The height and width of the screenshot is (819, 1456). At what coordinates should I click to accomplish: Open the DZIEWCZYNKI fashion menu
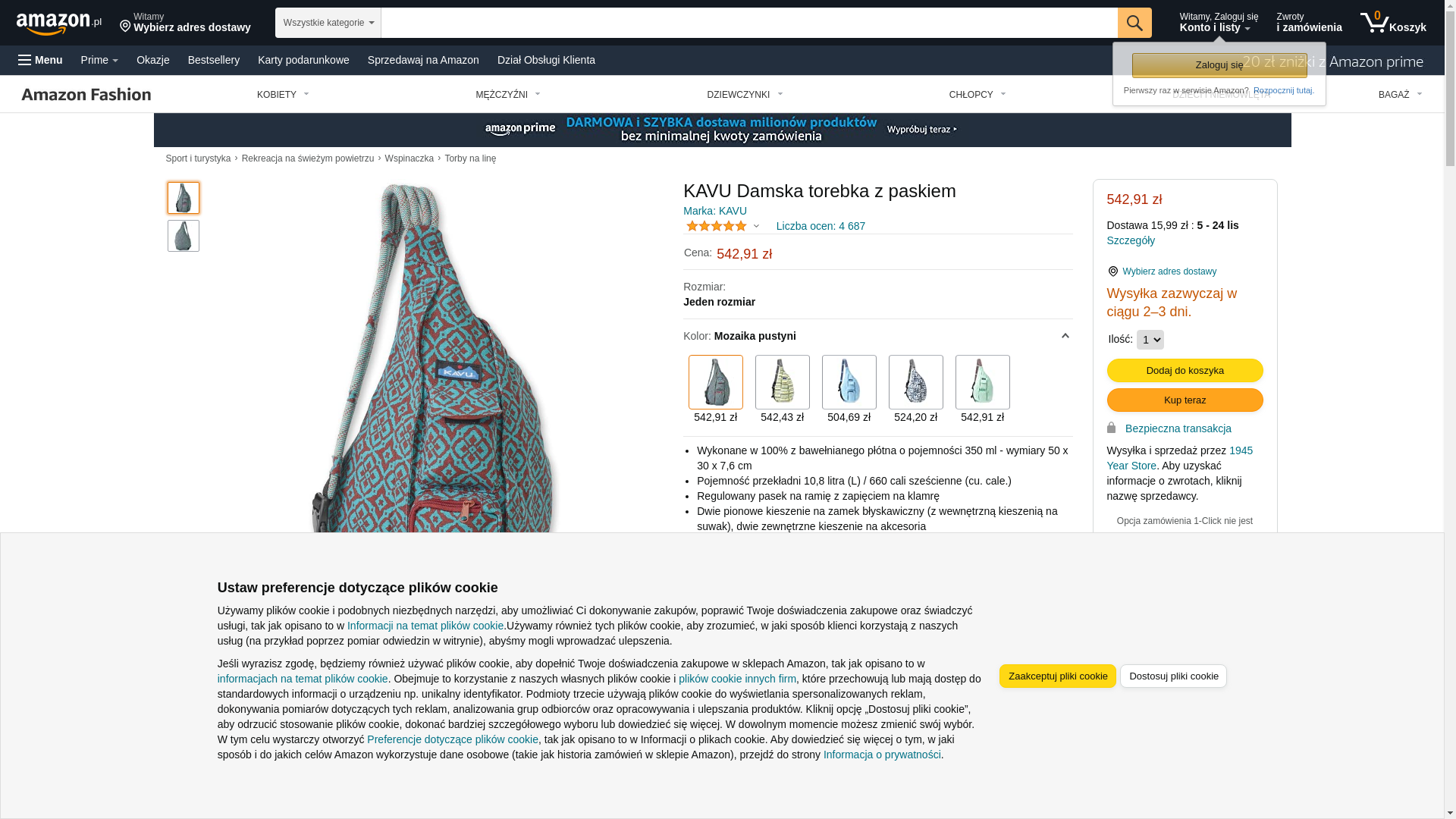(745, 95)
